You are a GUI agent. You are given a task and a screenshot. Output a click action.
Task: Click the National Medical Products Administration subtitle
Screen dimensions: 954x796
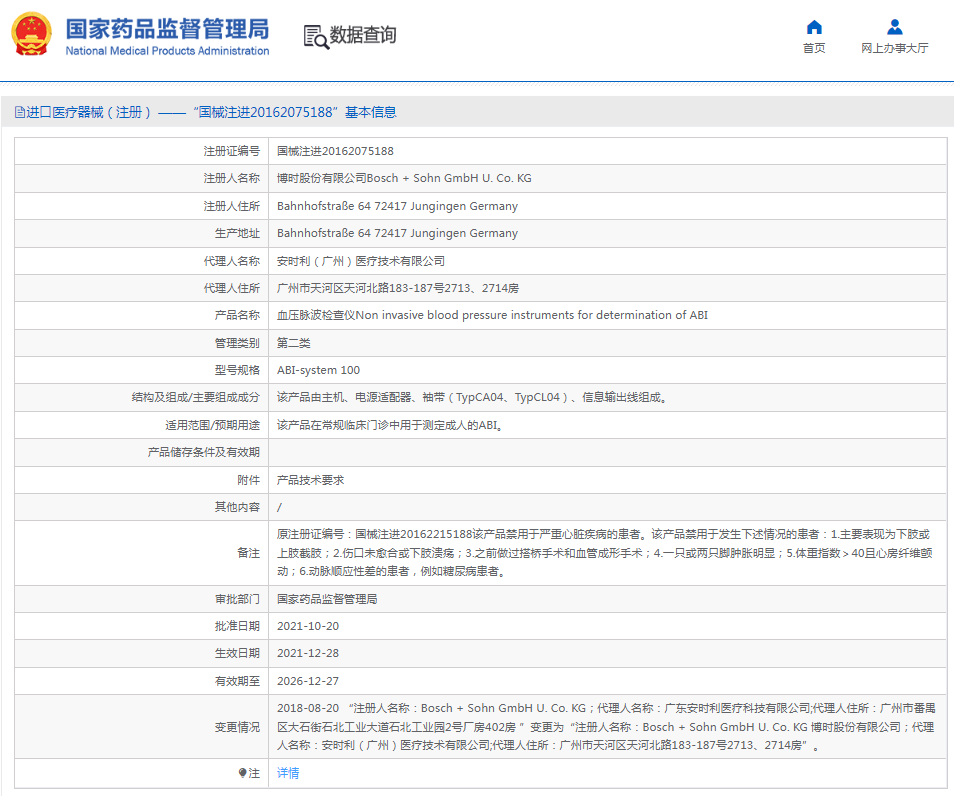pos(167,51)
